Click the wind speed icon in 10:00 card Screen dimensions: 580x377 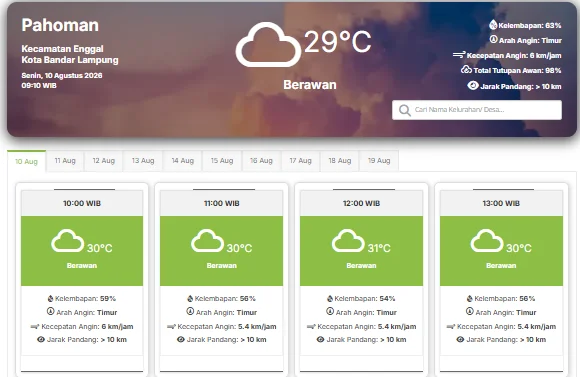tap(35, 327)
